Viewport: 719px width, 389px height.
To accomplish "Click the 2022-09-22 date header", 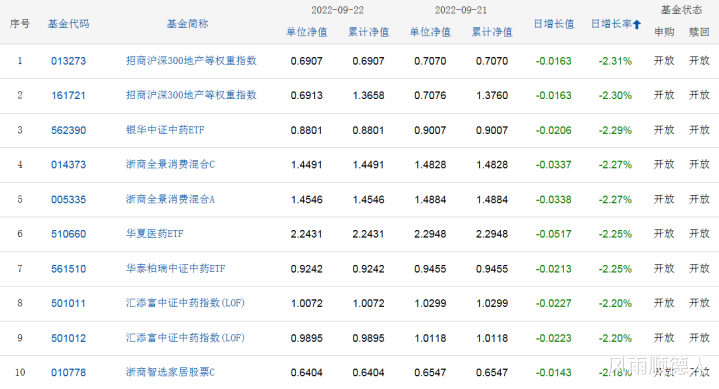I will coord(337,10).
